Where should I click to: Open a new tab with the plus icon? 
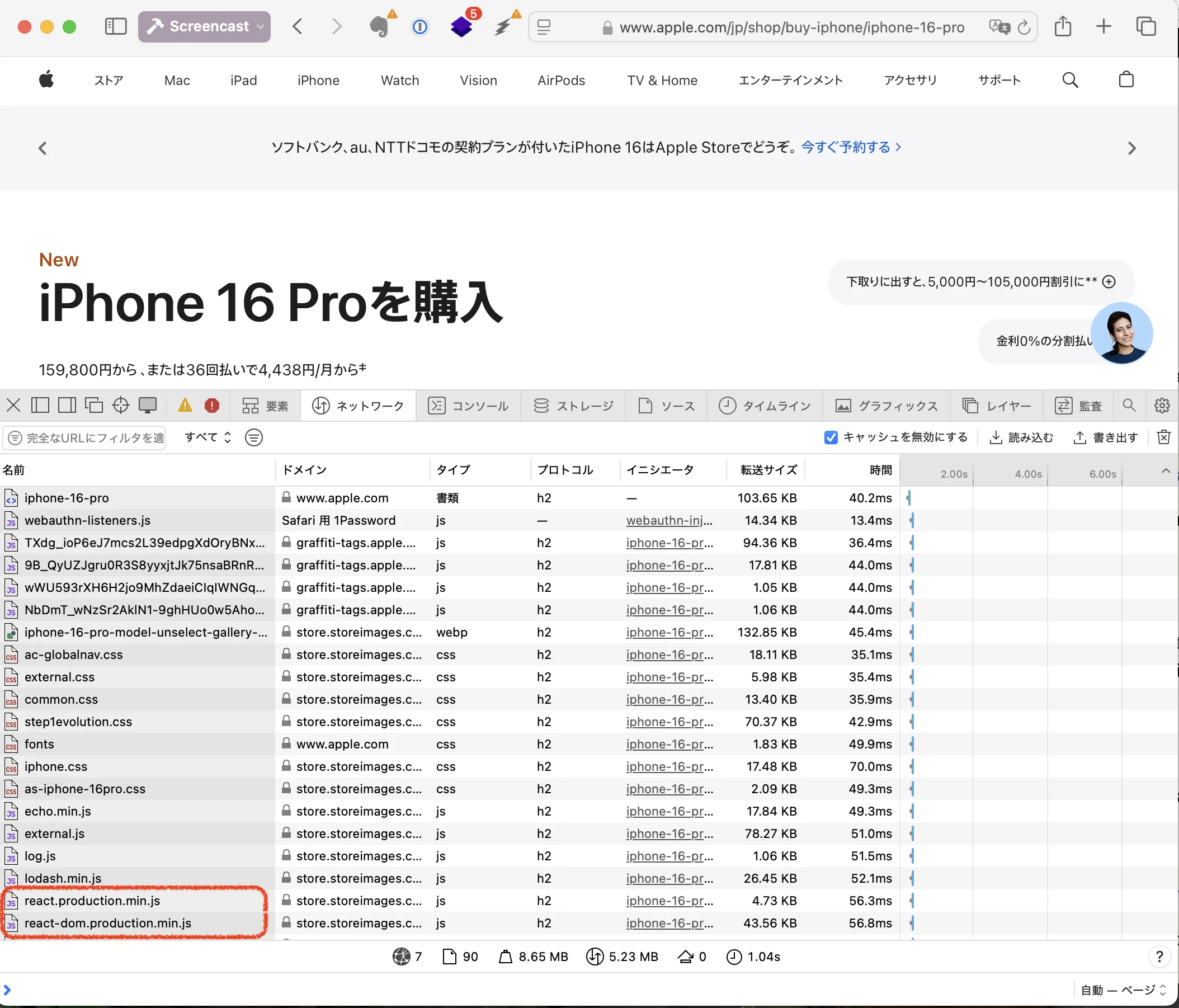1104,26
